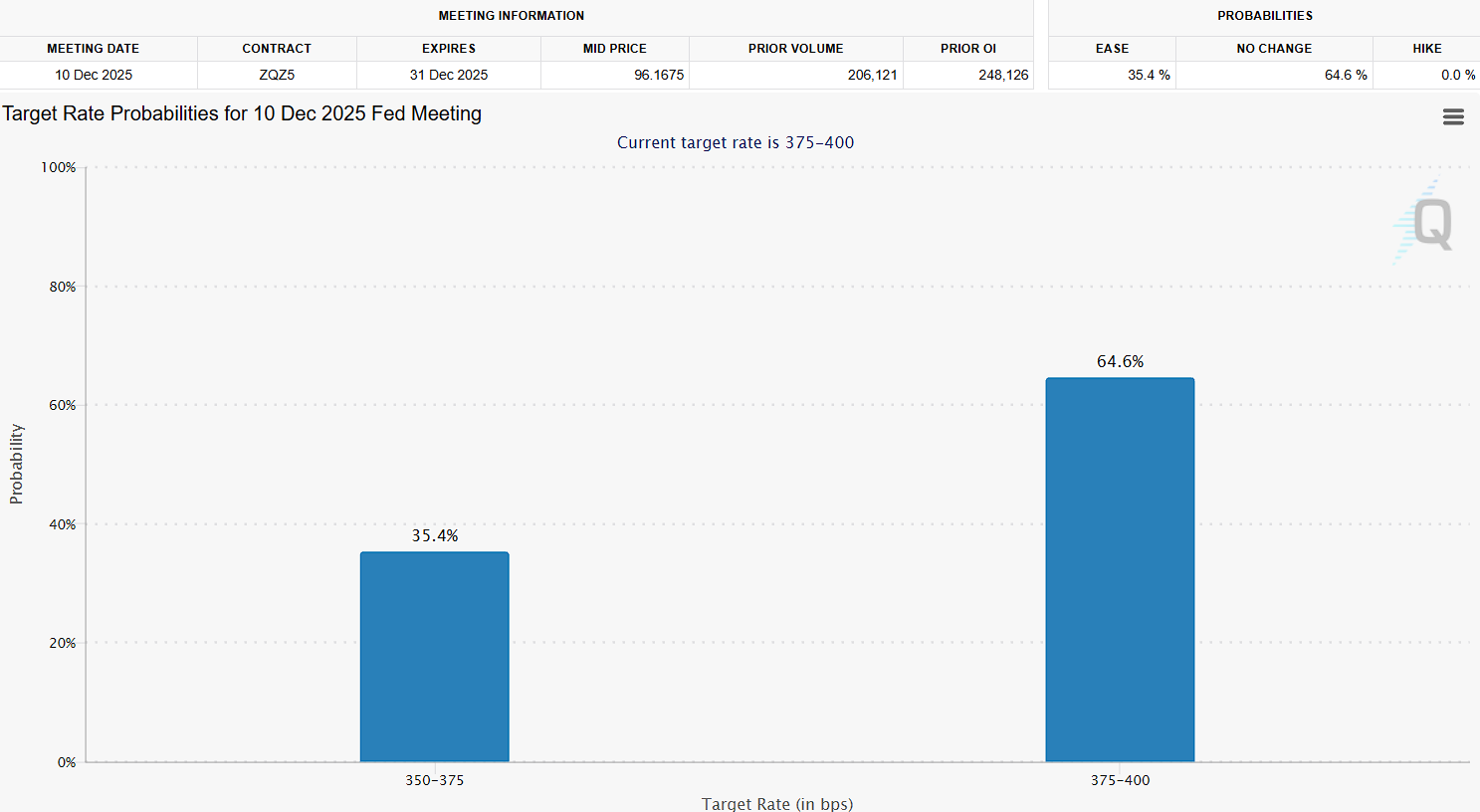Click the 10 Dec 2025 meeting date cell
Image resolution: width=1480 pixels, height=812 pixels.
click(94, 75)
